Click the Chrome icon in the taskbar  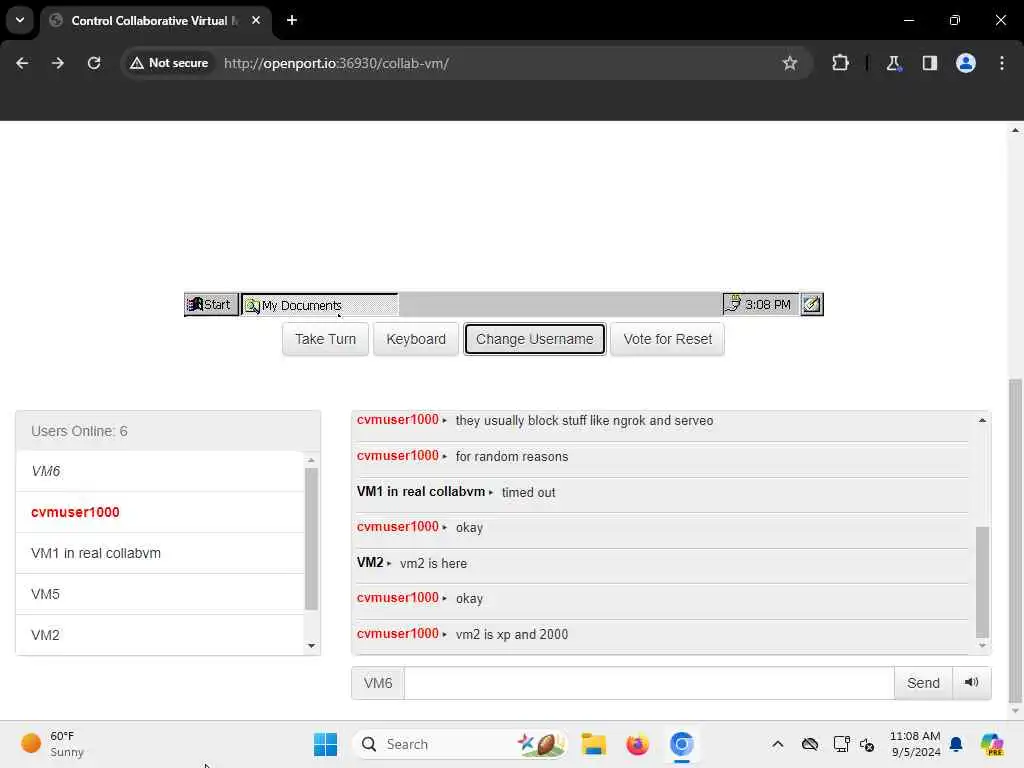pos(681,744)
